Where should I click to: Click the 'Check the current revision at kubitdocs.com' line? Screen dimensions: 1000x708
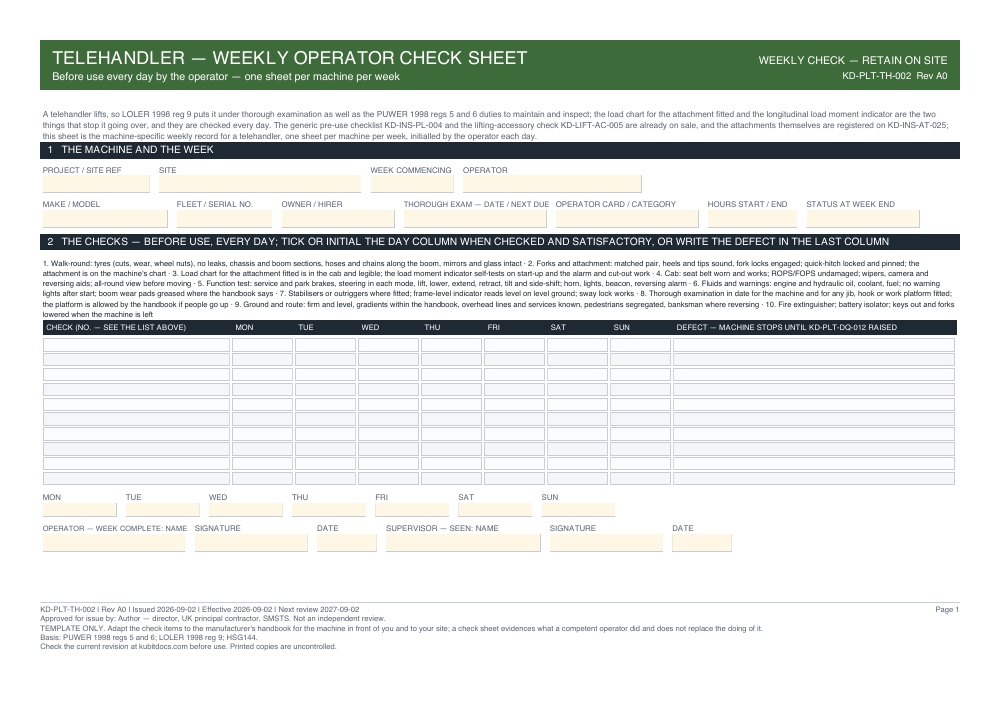click(x=188, y=646)
